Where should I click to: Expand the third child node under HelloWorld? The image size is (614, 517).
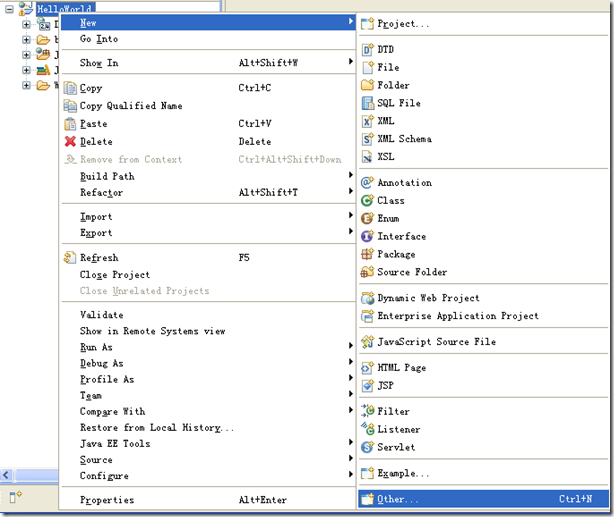click(x=26, y=55)
